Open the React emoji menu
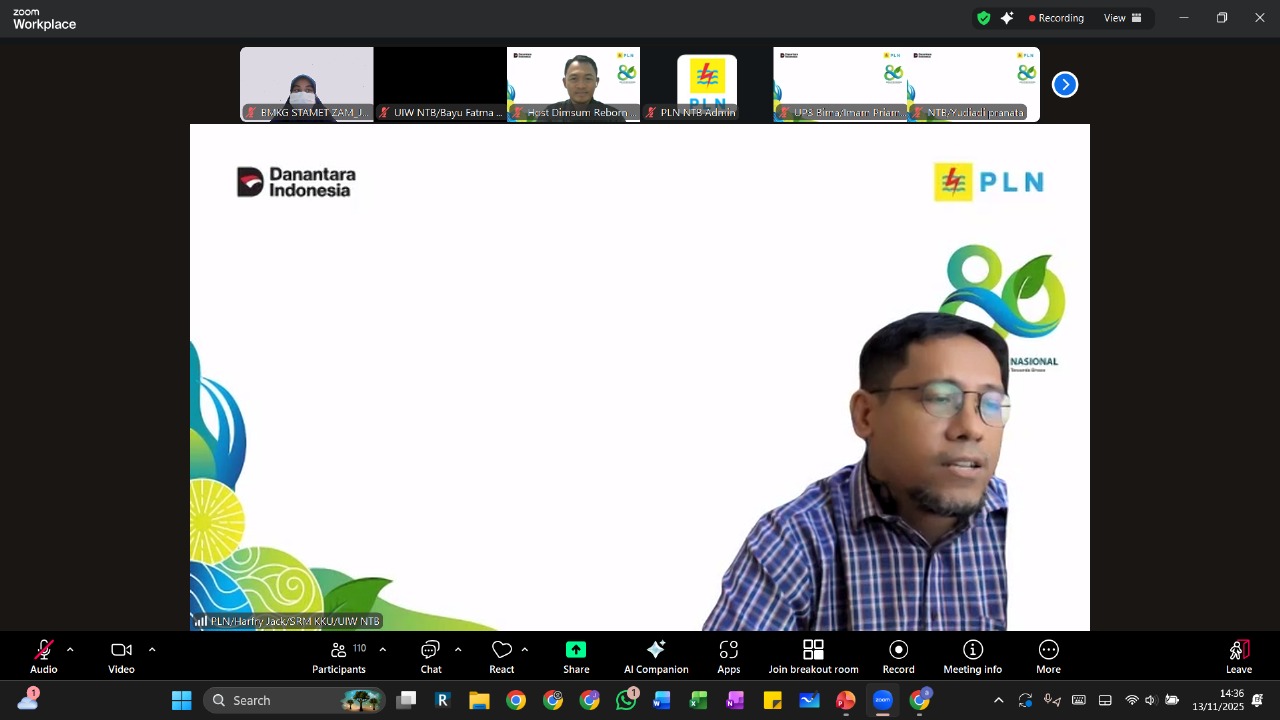Screen dimensions: 1280x720 (502, 656)
